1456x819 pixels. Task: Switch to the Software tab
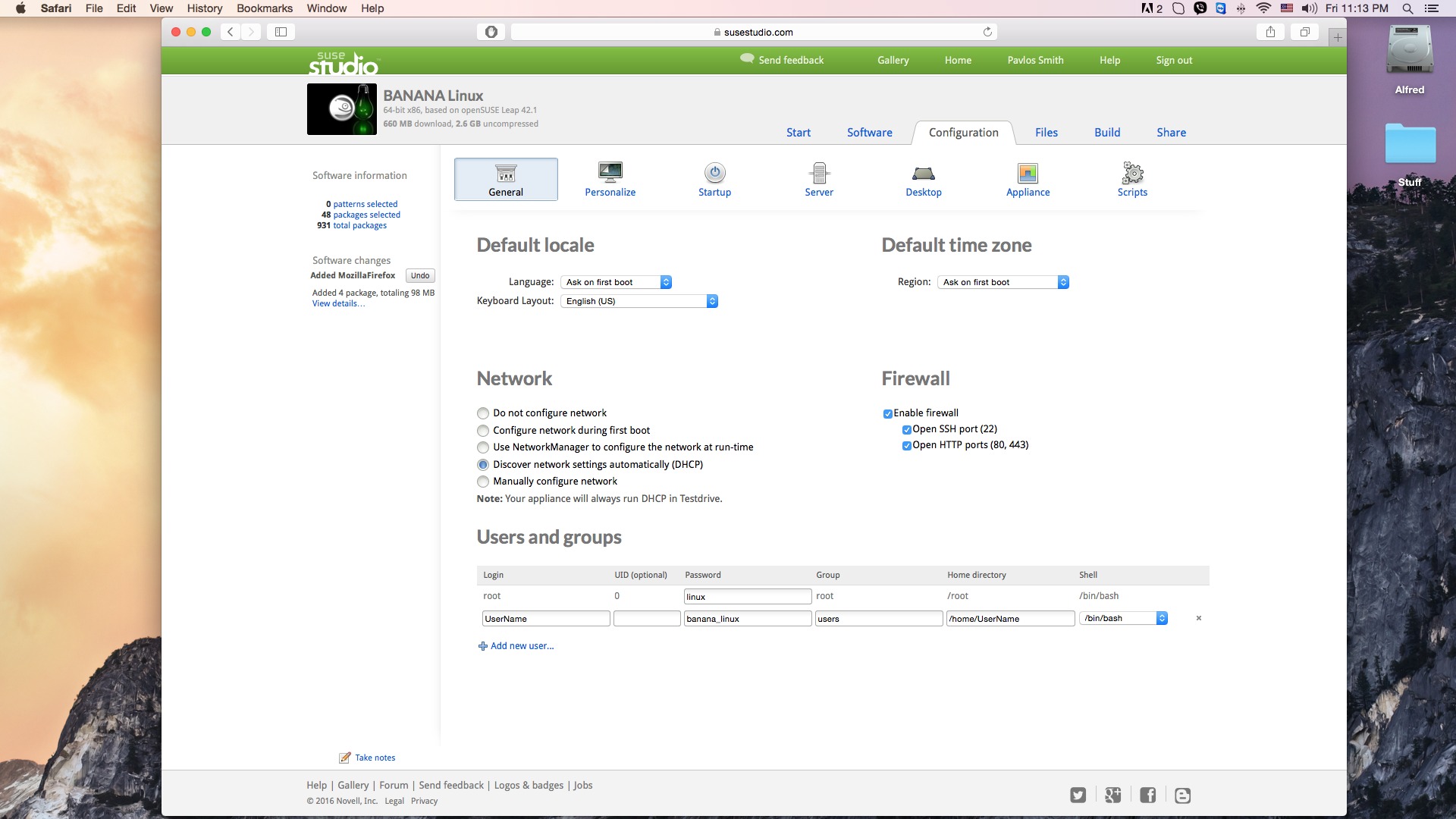tap(869, 132)
